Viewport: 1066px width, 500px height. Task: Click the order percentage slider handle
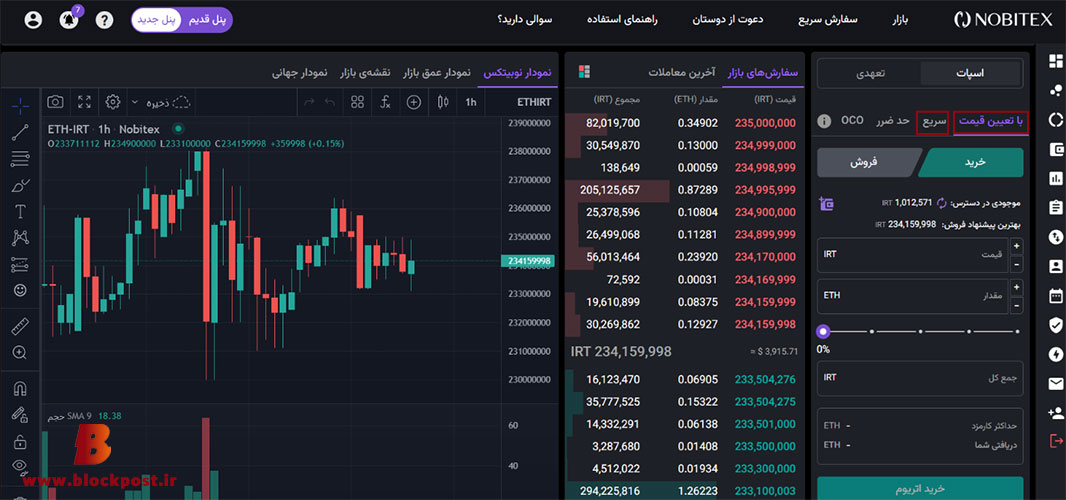pyautogui.click(x=824, y=331)
